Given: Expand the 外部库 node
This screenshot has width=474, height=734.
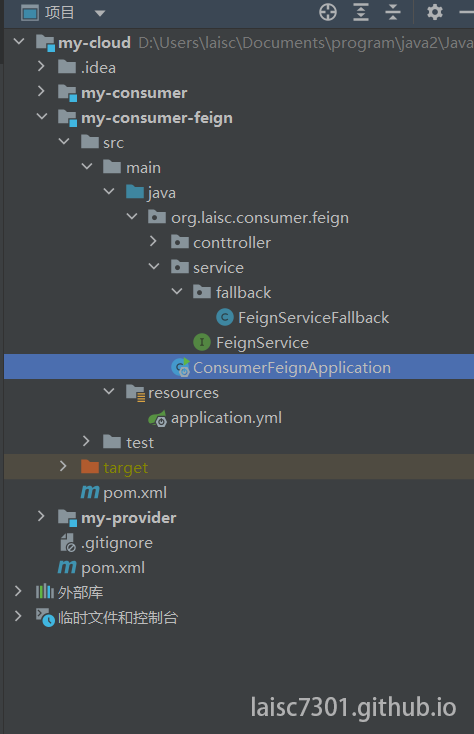Looking at the screenshot, I should 18,591.
